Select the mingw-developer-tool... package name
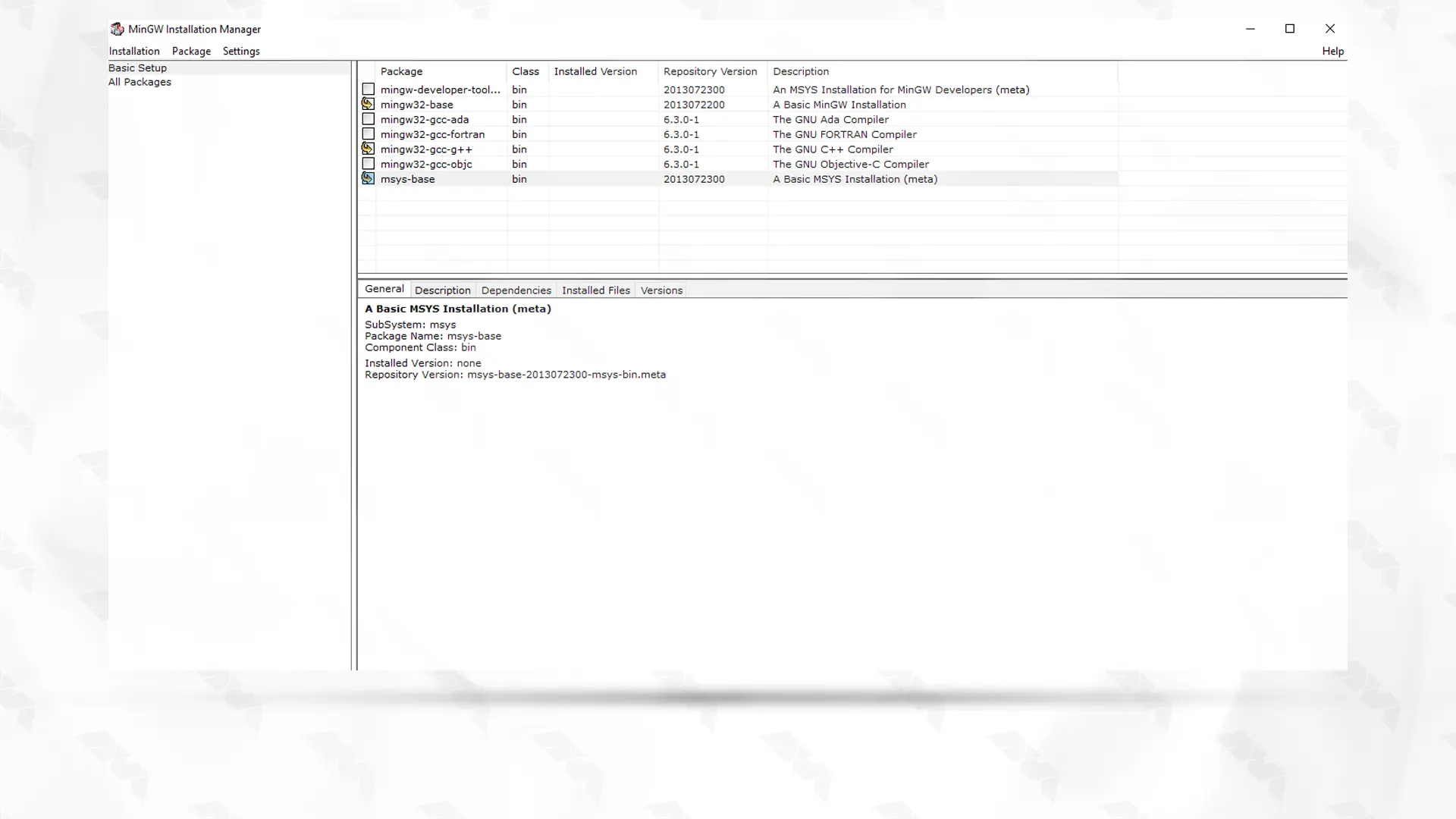 (441, 89)
